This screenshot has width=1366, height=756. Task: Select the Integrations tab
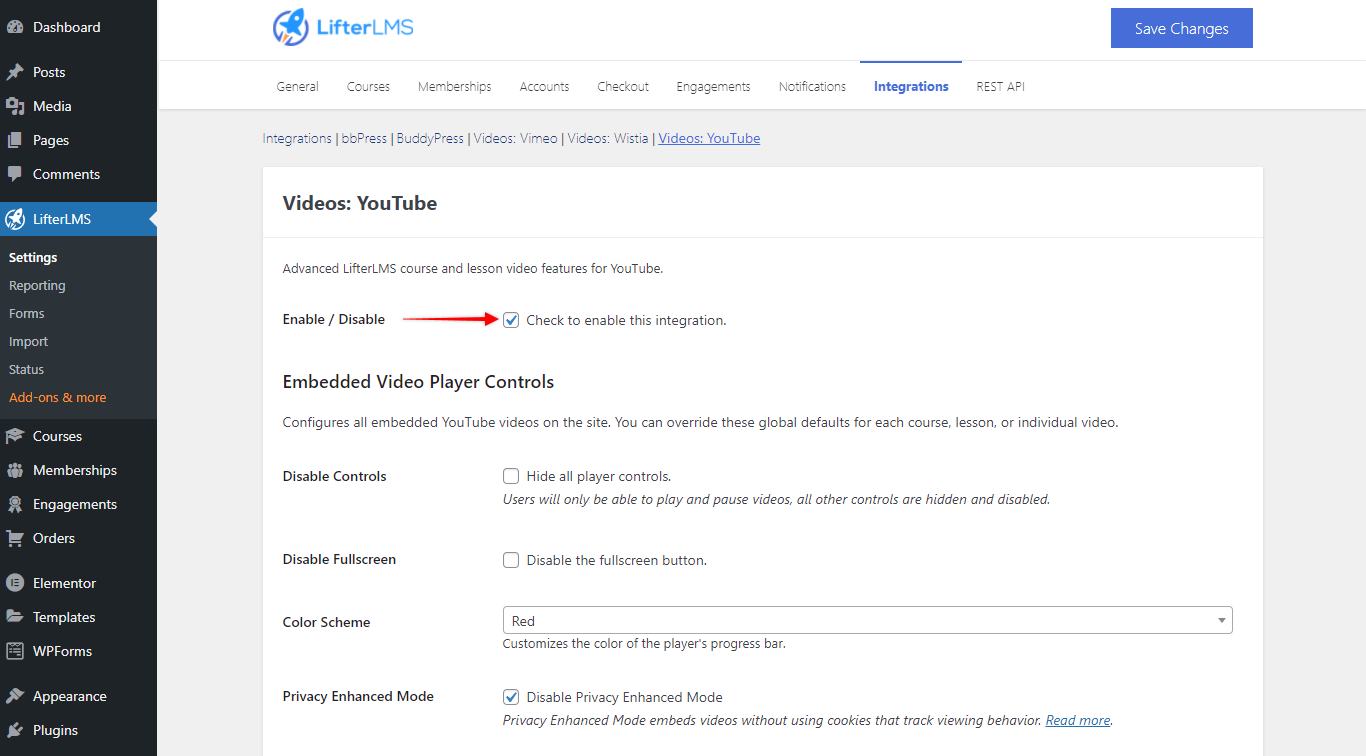911,86
